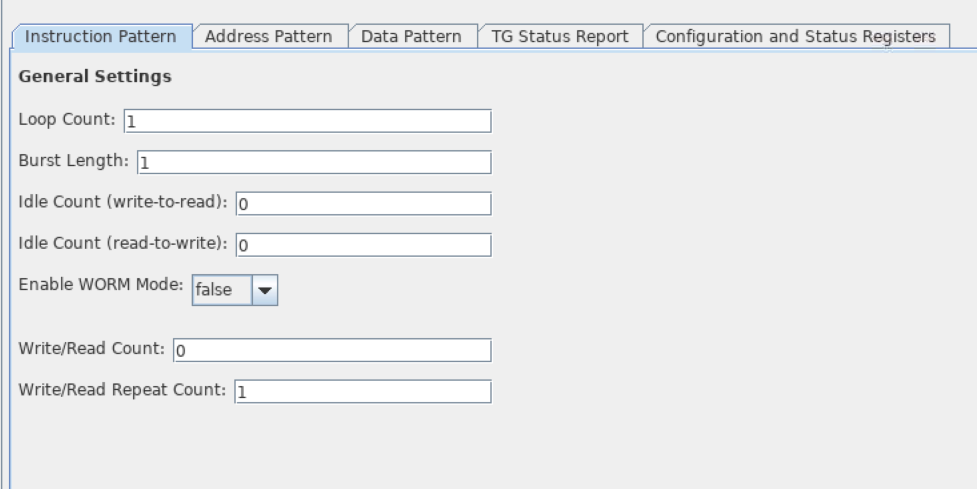The height and width of the screenshot is (489, 977).
Task: Focus the Write/Read Count input field
Action: (332, 350)
